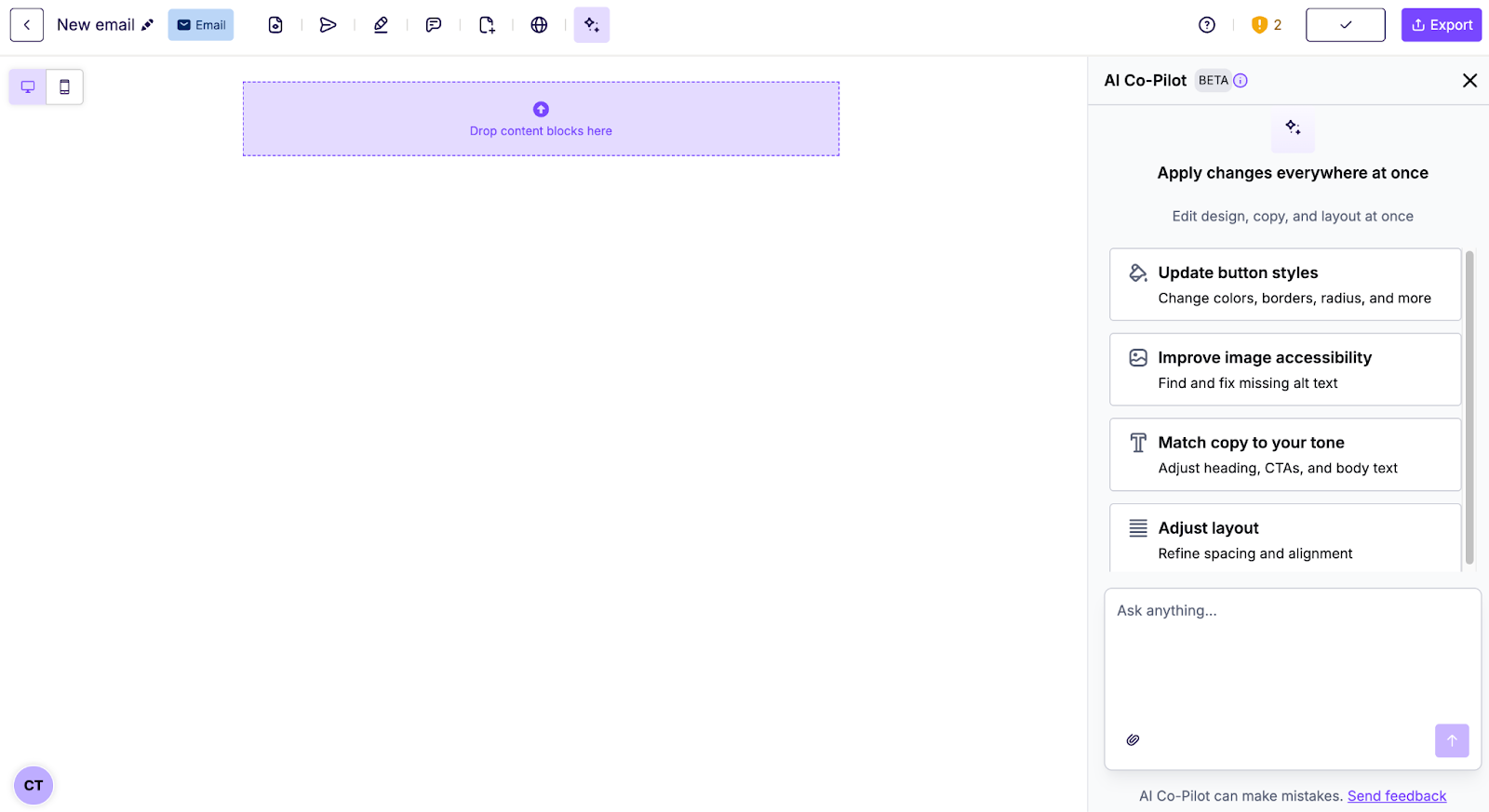
Task: Open help question-mark icon
Action: point(1207,25)
